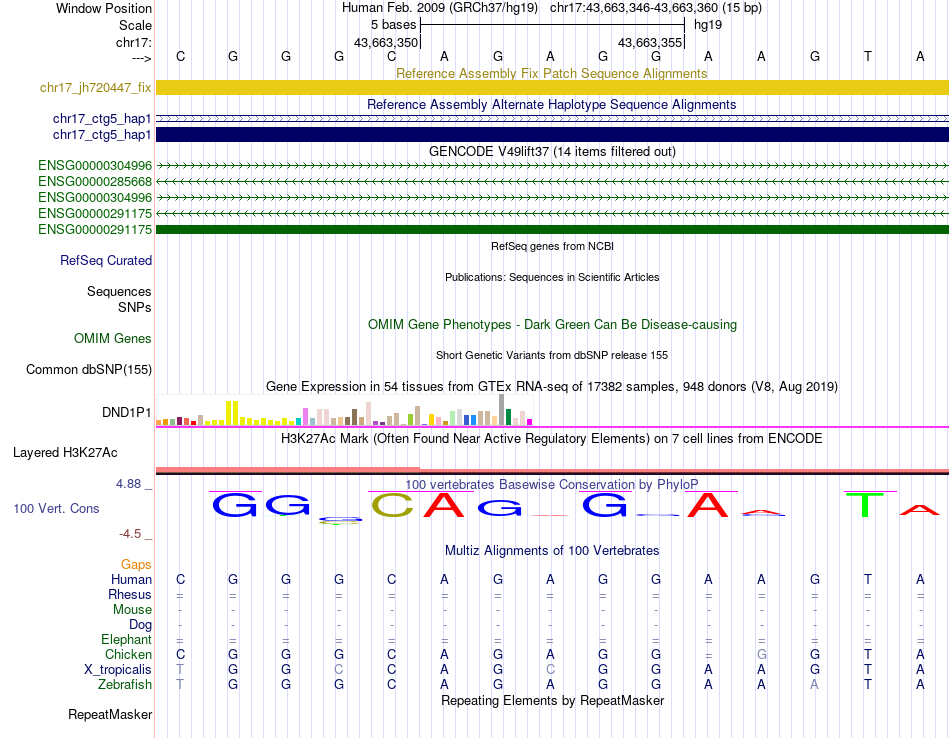Click the Sequences track label

coord(119,291)
